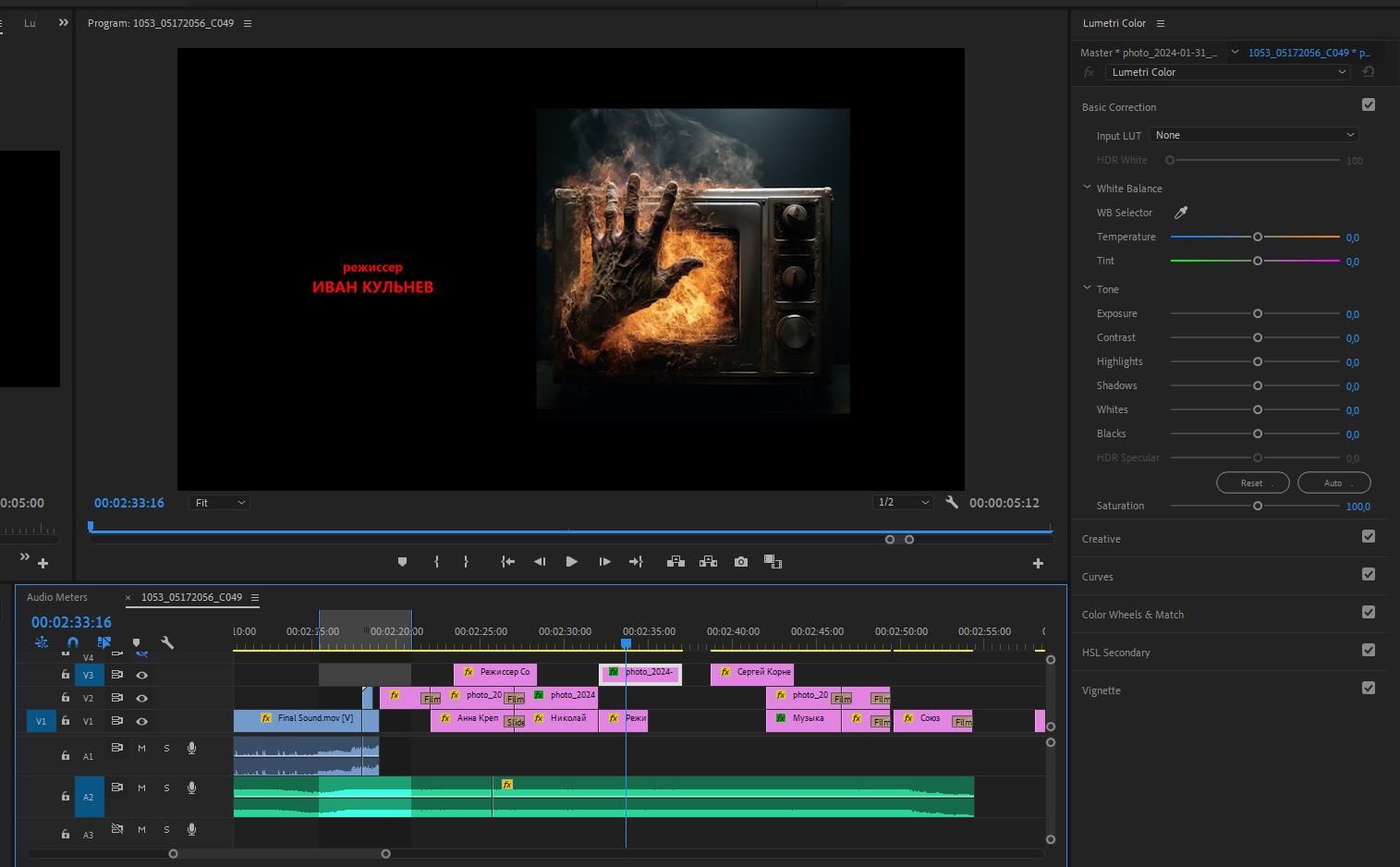The image size is (1400, 867).
Task: Open playback resolution 1/2 dropdown
Action: (903, 503)
